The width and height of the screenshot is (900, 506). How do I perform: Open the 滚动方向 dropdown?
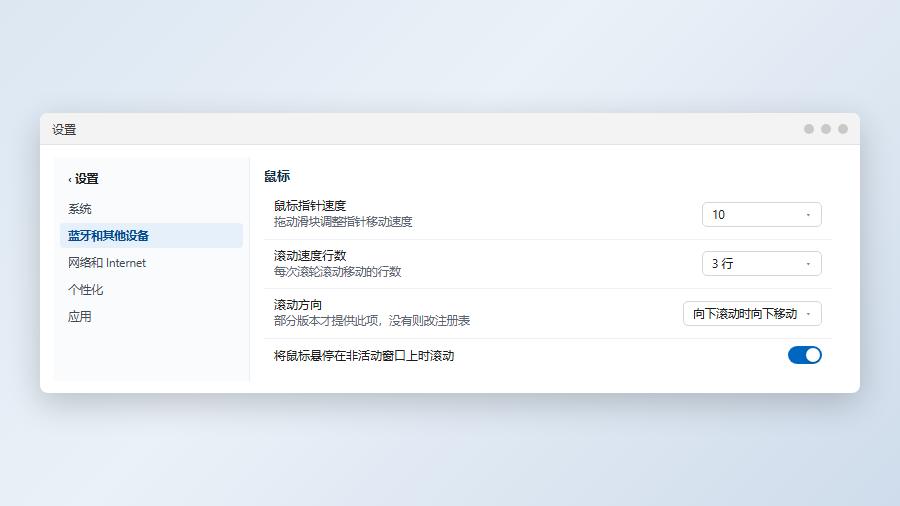click(x=752, y=314)
